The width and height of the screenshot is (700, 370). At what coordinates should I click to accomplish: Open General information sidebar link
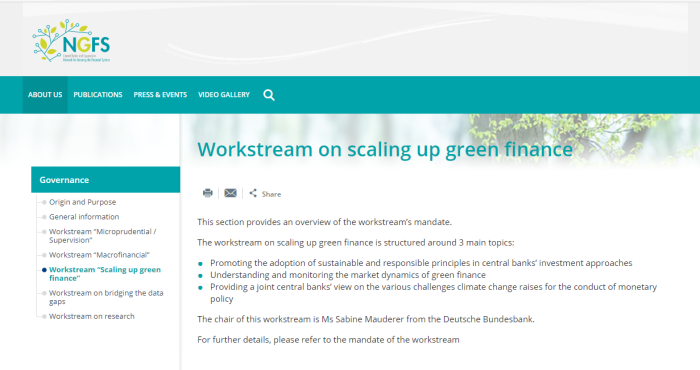pos(84,217)
